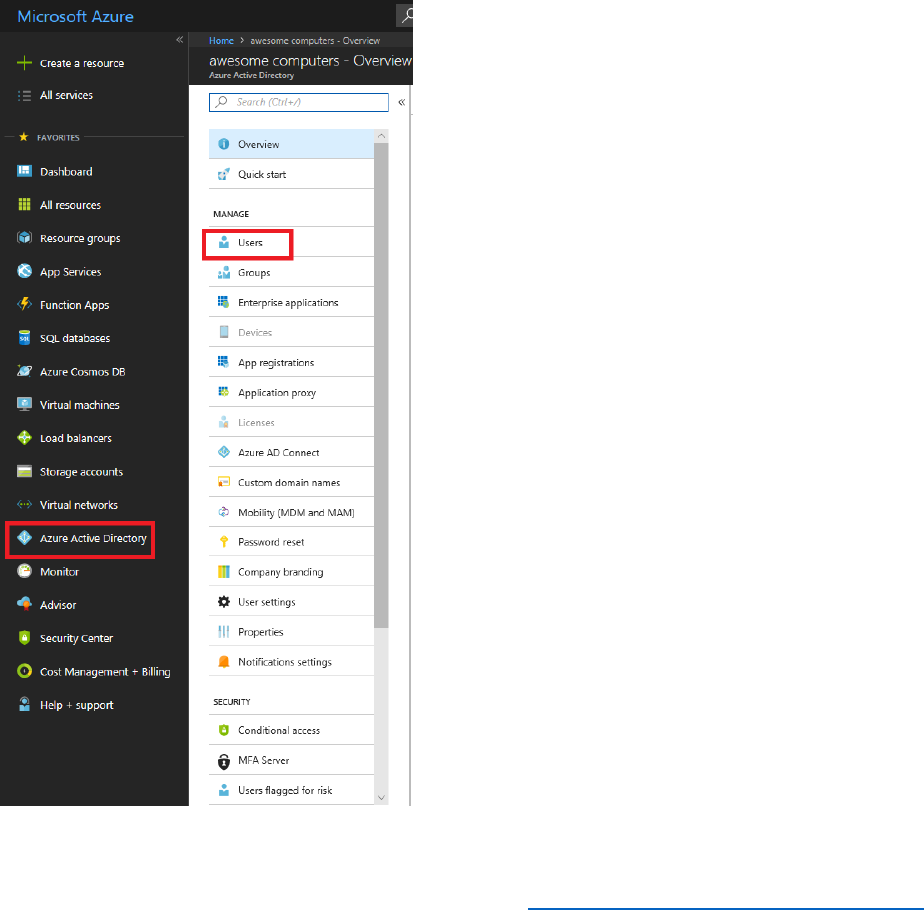The image size is (924, 910).
Task: Open Users under Manage
Action: tap(291, 242)
